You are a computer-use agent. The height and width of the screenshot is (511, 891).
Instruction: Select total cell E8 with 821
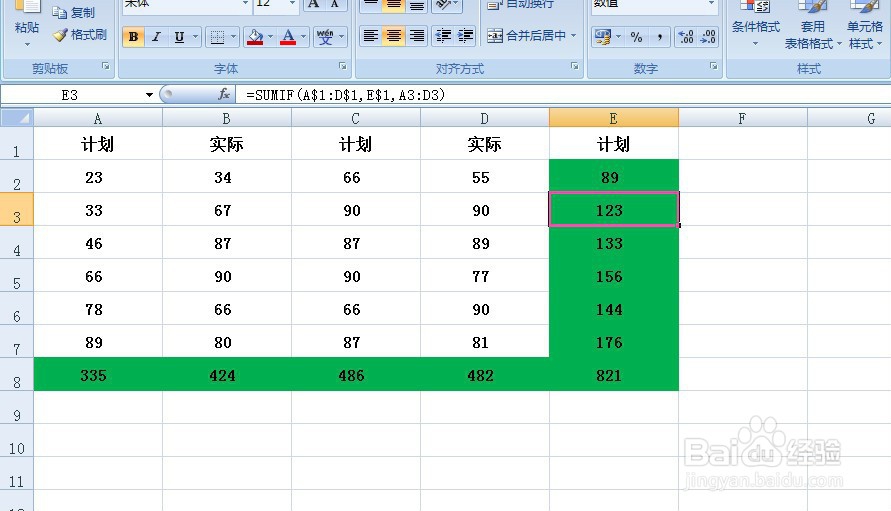tap(614, 375)
